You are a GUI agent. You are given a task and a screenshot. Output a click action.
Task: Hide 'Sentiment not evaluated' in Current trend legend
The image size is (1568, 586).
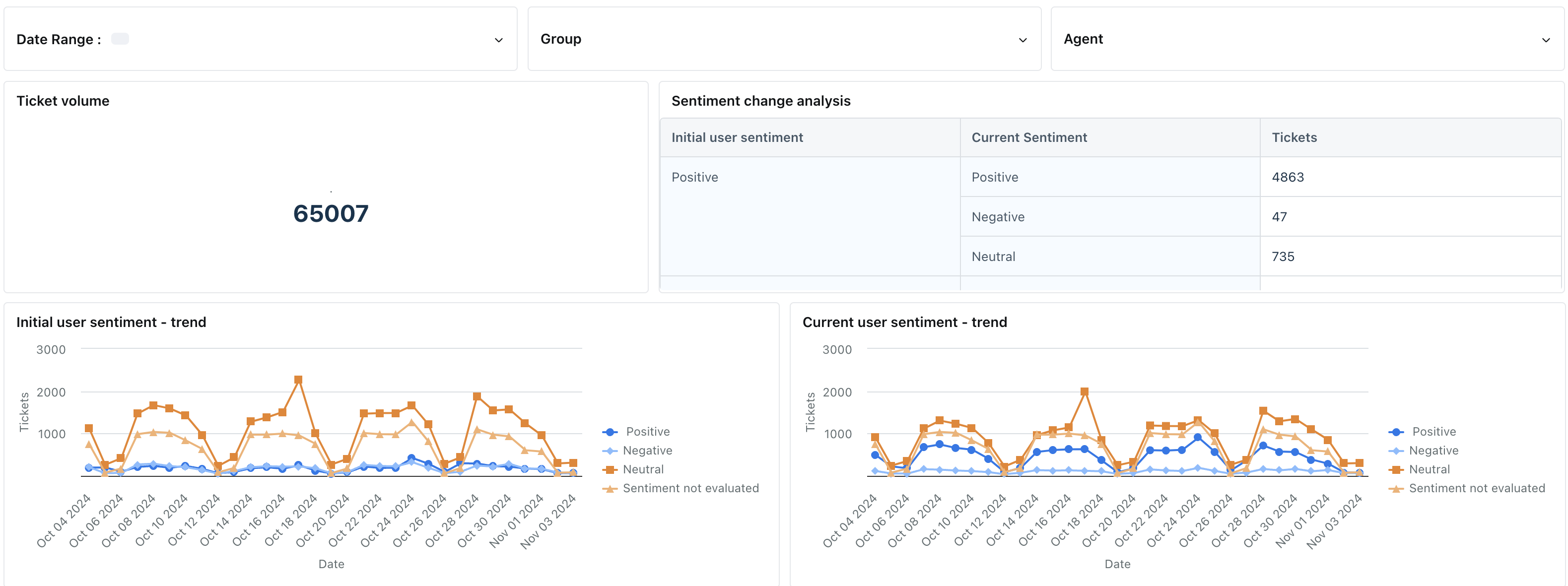pyautogui.click(x=1476, y=488)
